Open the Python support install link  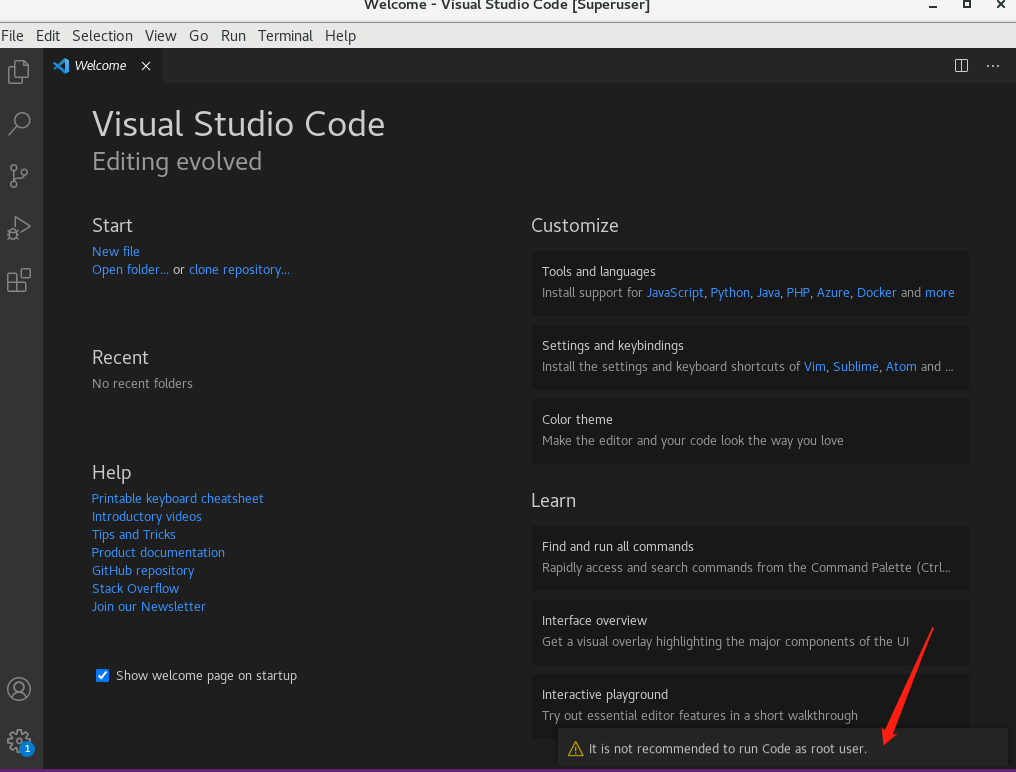(730, 292)
